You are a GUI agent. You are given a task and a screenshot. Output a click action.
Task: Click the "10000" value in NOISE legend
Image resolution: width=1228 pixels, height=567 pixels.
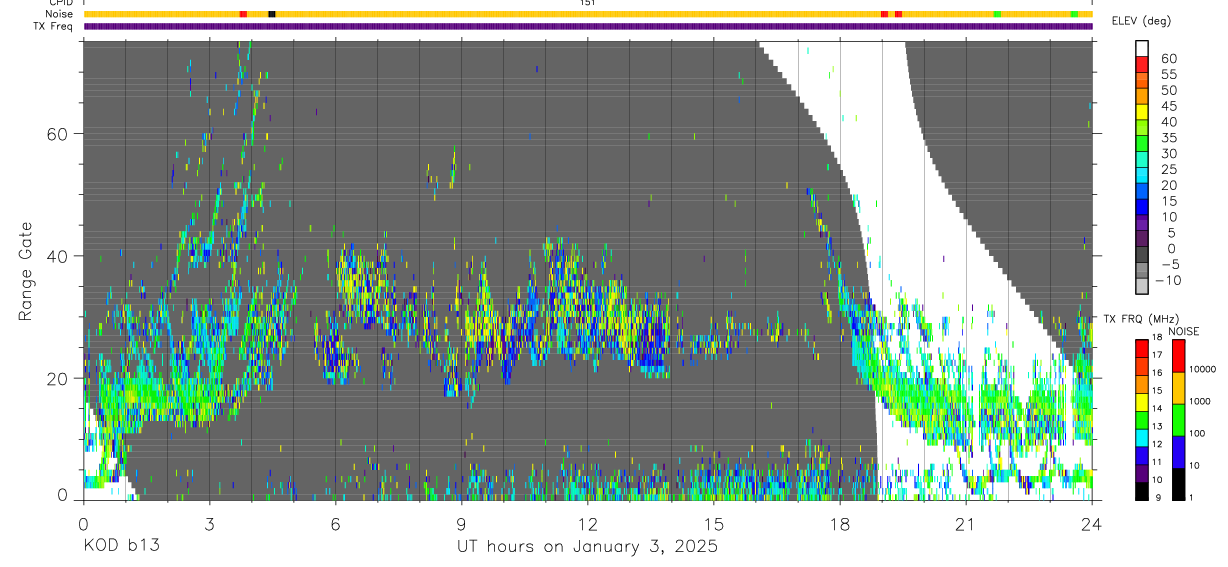click(1202, 369)
